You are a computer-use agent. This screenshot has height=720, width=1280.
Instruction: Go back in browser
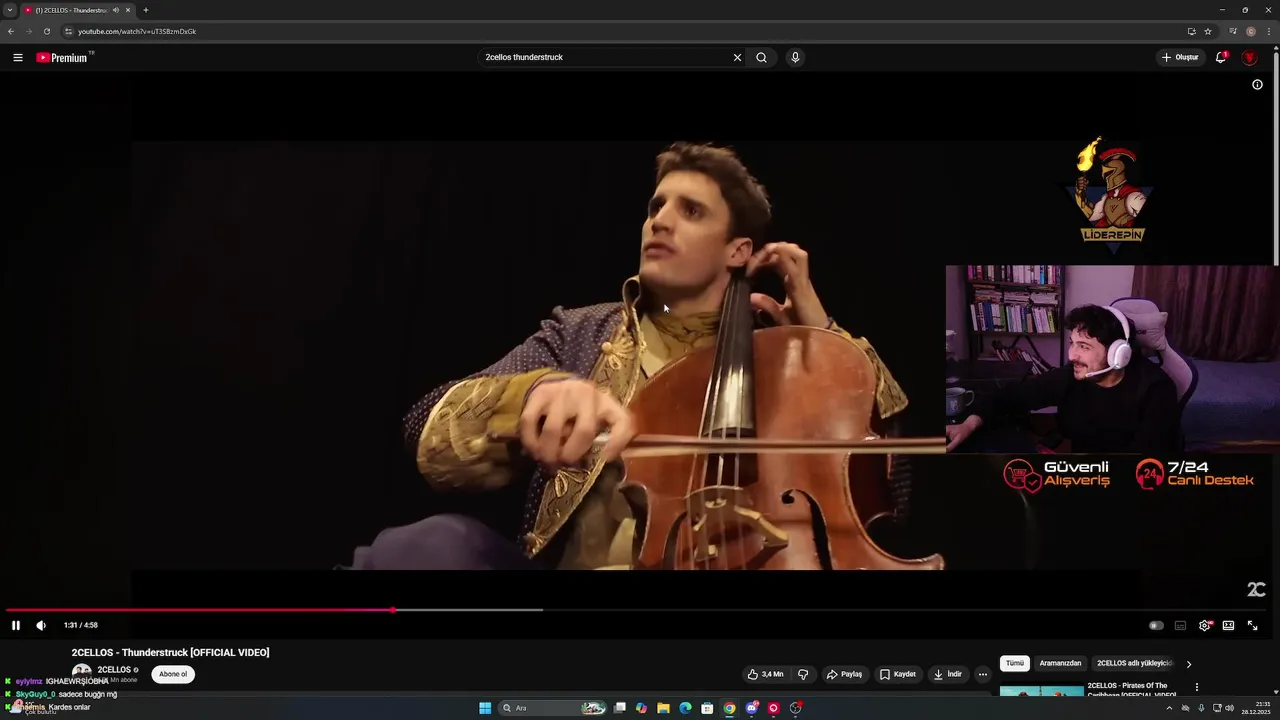pyautogui.click(x=11, y=31)
